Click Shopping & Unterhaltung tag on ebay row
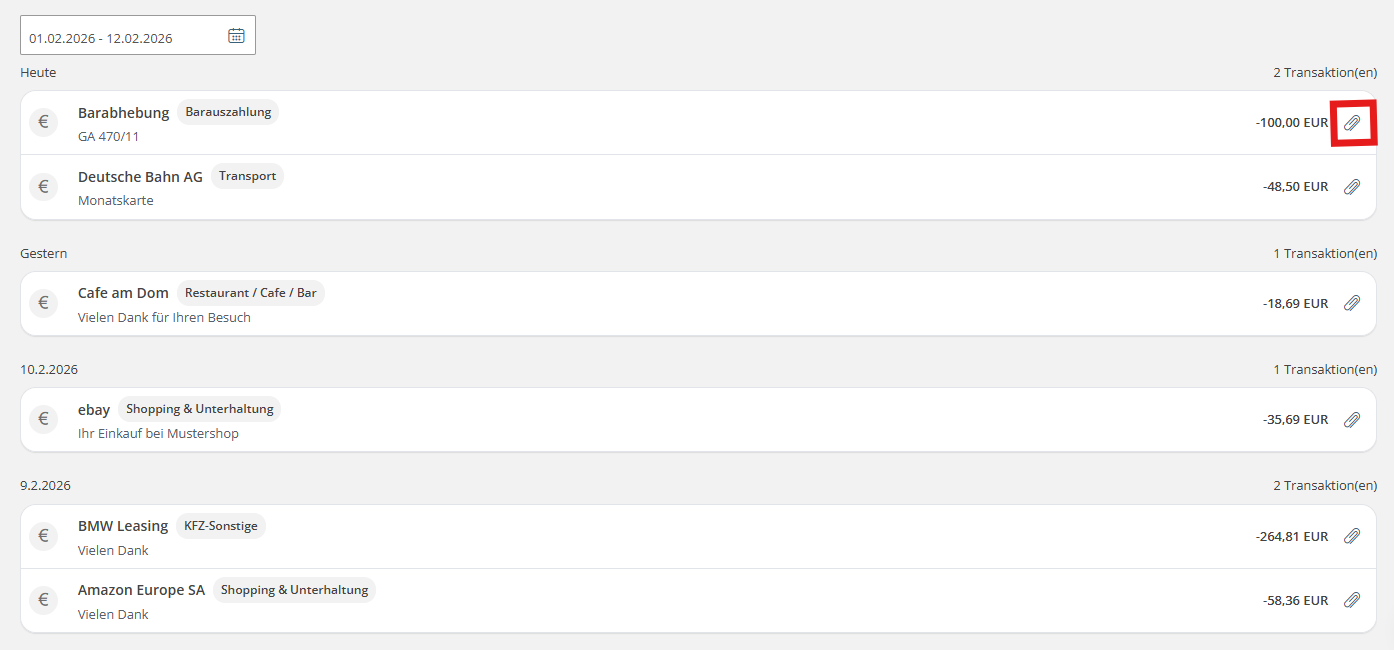 [199, 409]
